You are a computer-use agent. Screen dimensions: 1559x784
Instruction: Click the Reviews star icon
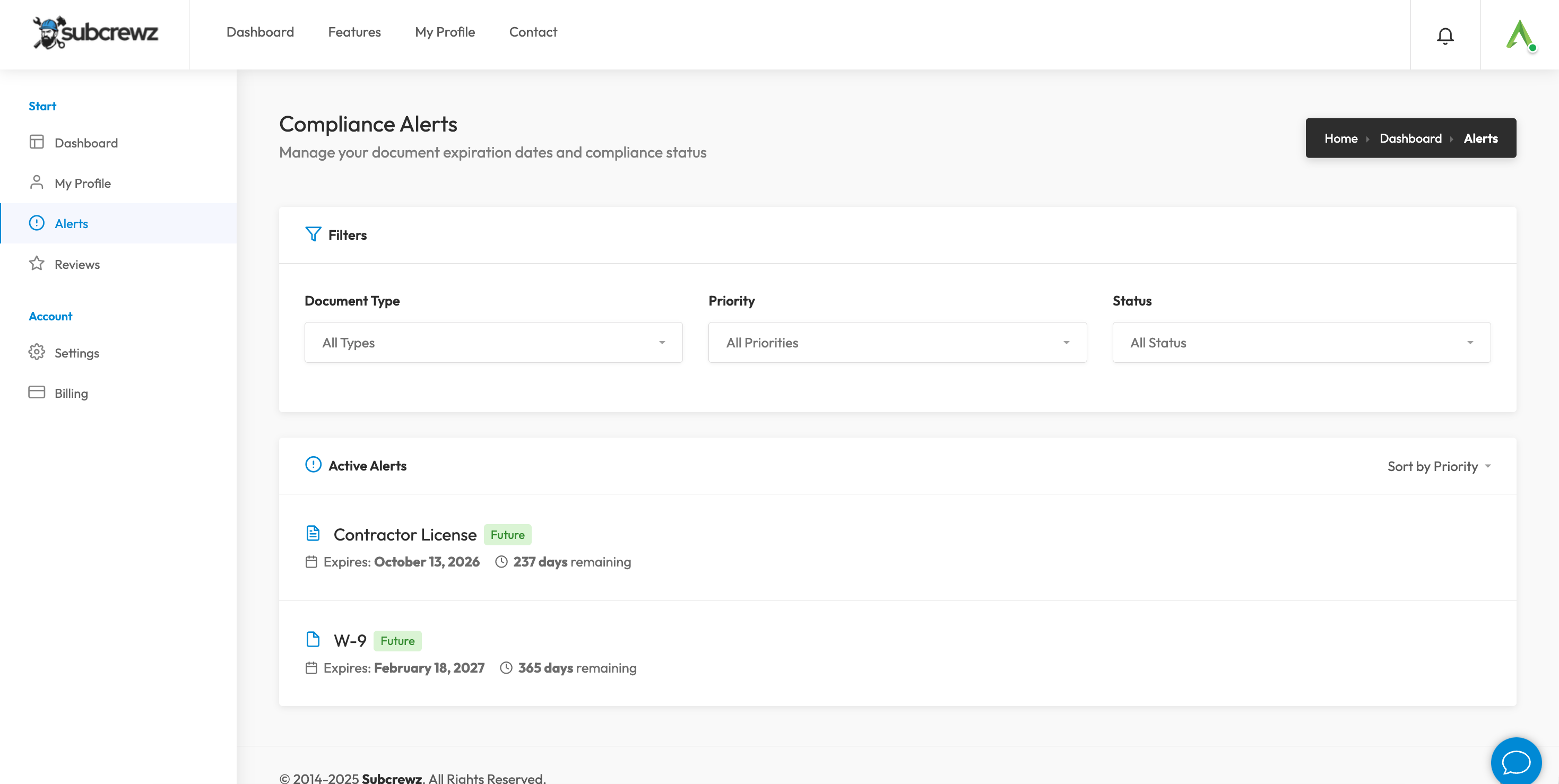tap(36, 263)
